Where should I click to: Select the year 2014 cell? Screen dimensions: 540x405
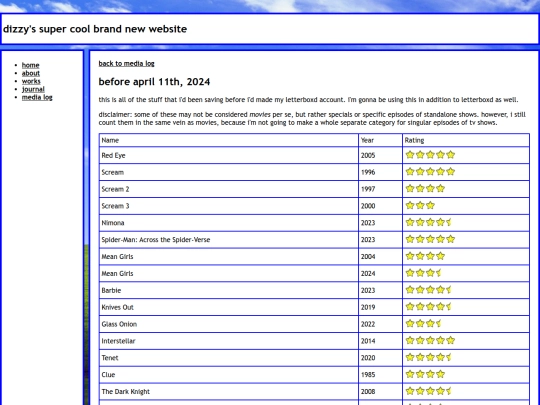point(380,341)
